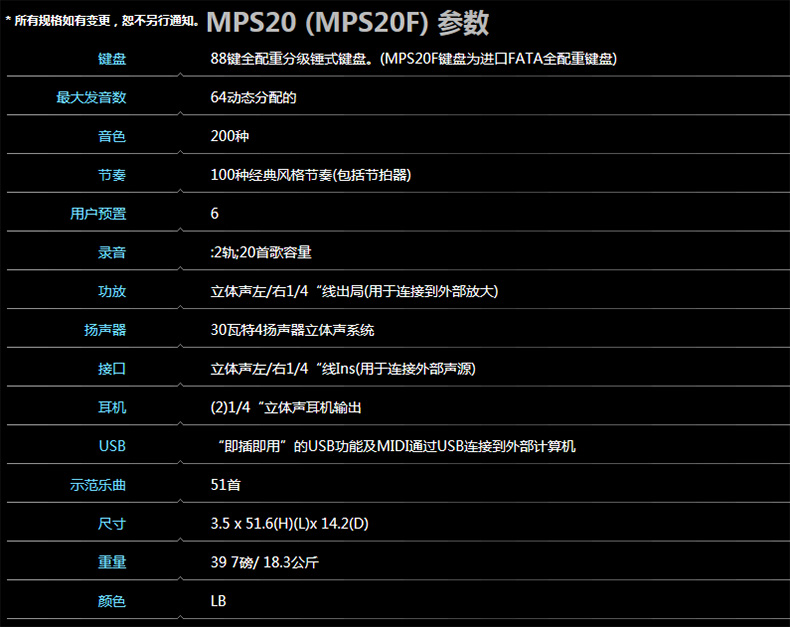
Task: Click the value "(2)1/4“立体声耳机输出"
Action: (286, 407)
